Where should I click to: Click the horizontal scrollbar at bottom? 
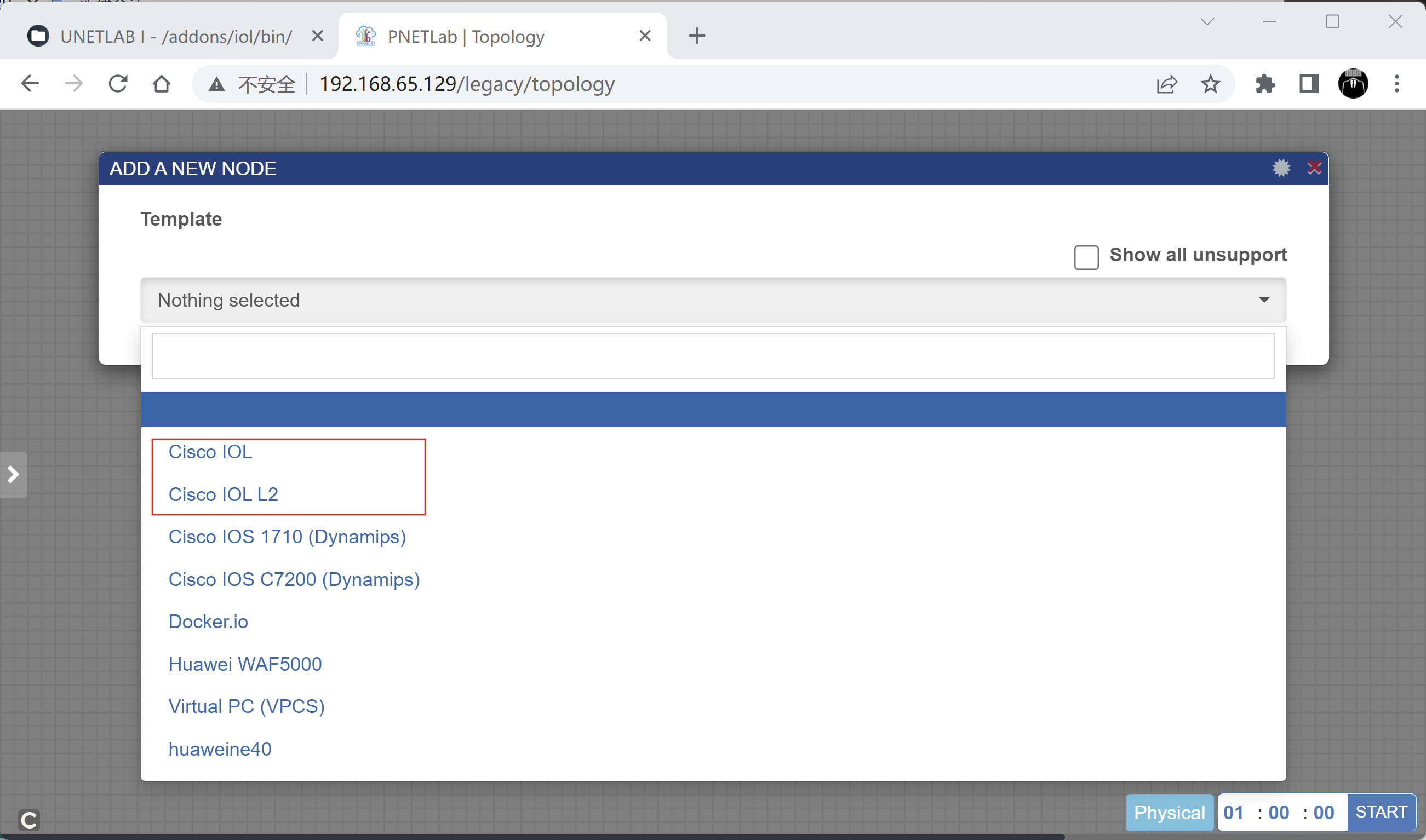(x=532, y=837)
